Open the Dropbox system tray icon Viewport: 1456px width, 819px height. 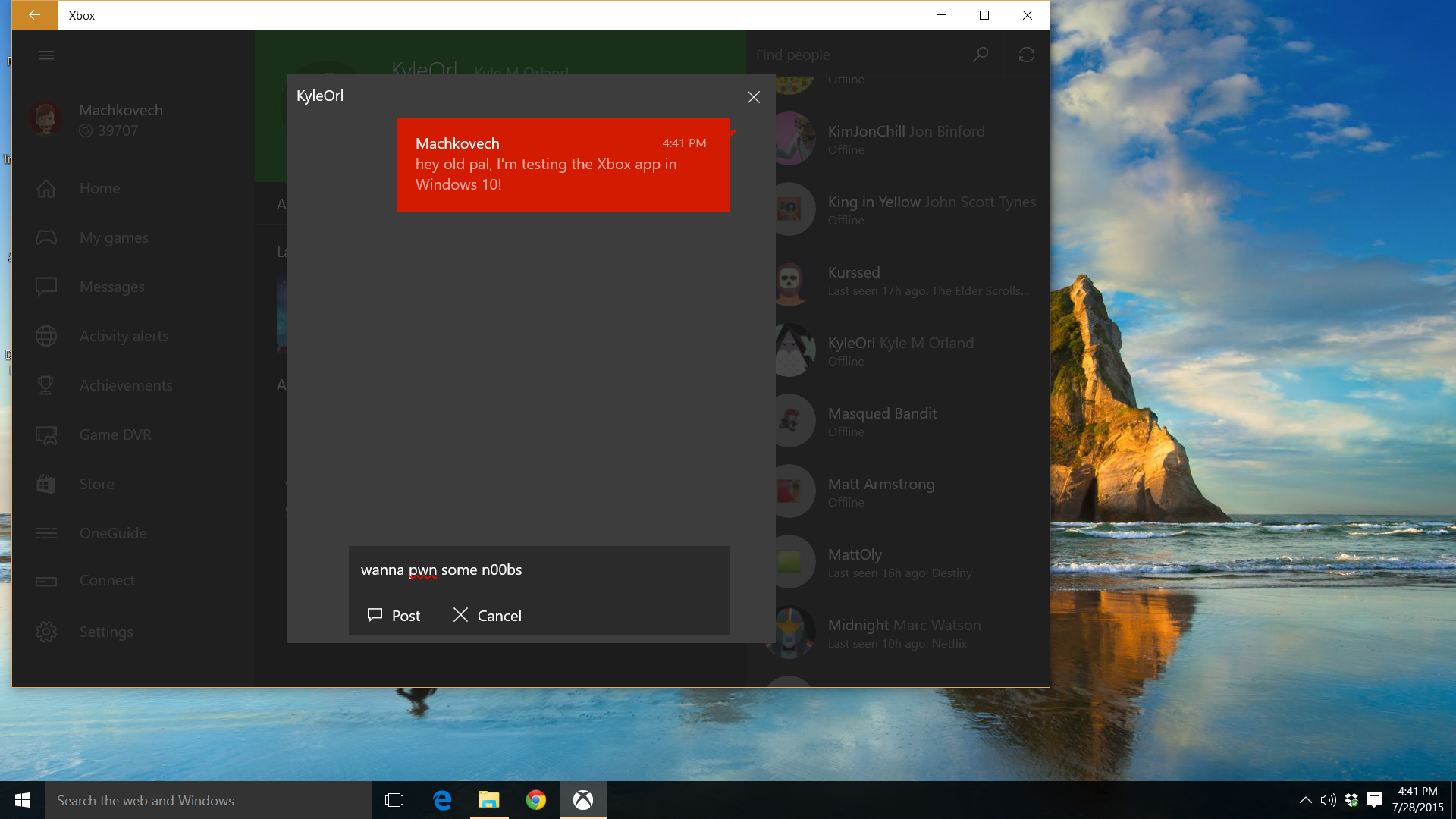(1351, 800)
